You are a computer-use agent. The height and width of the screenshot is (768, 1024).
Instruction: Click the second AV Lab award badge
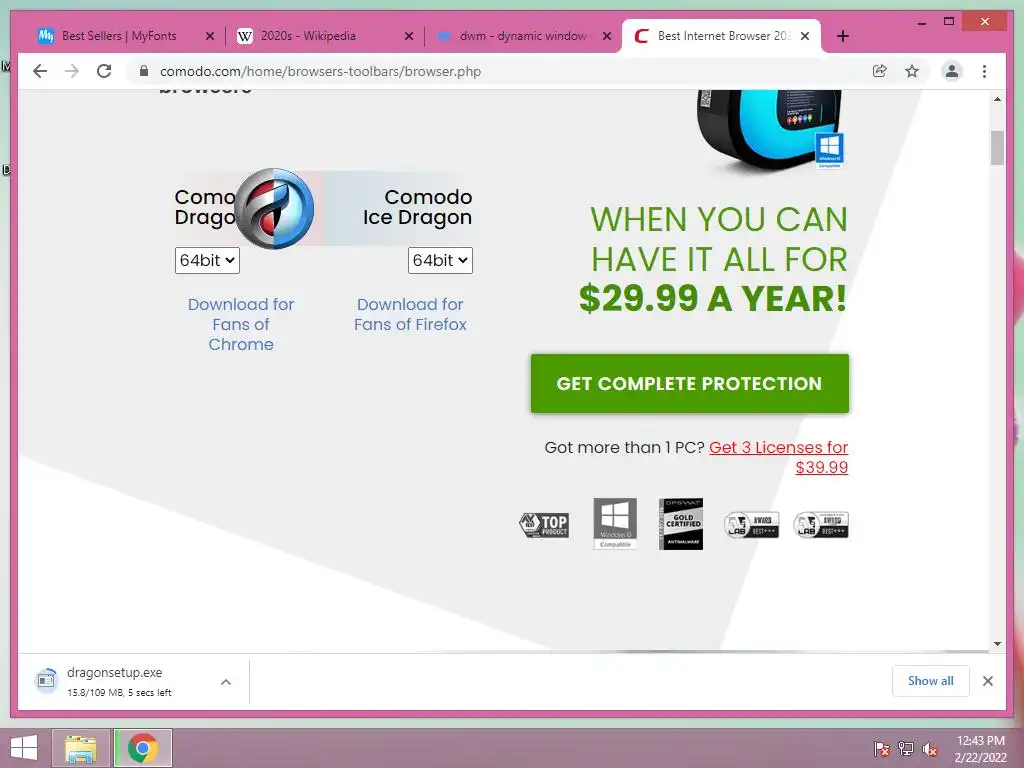pyautogui.click(x=821, y=524)
